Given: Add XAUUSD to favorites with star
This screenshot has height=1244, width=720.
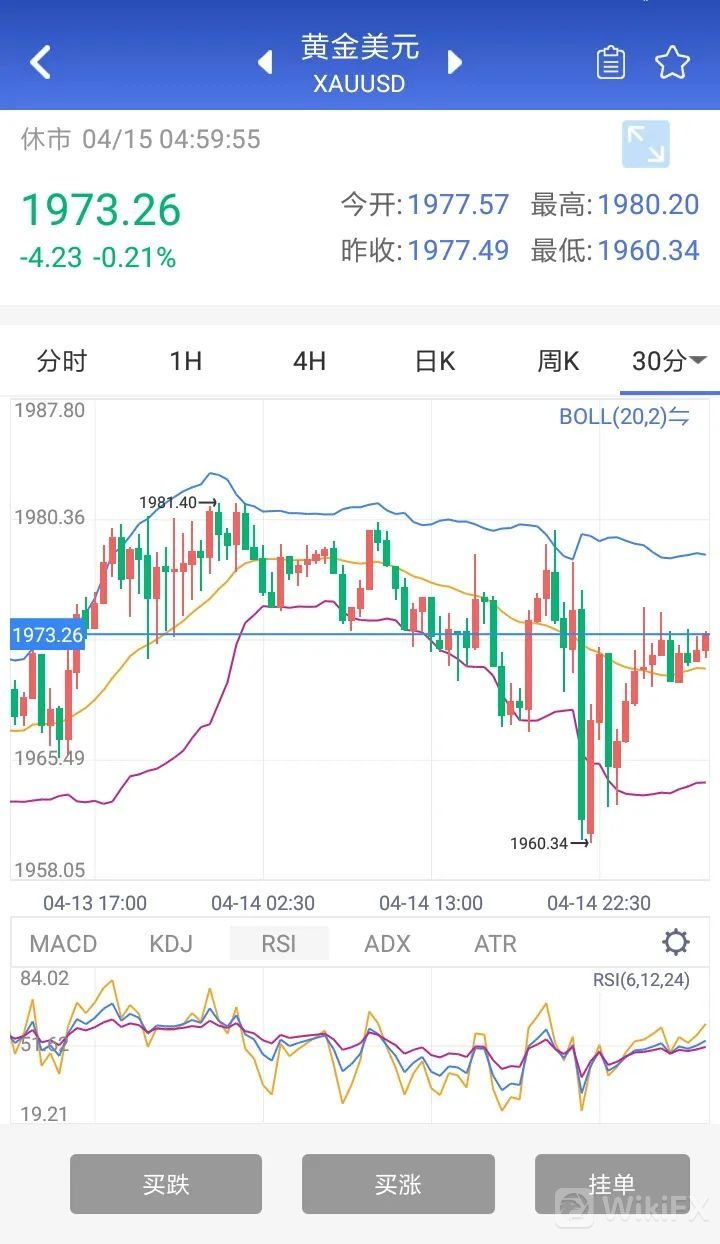Looking at the screenshot, I should tap(673, 63).
